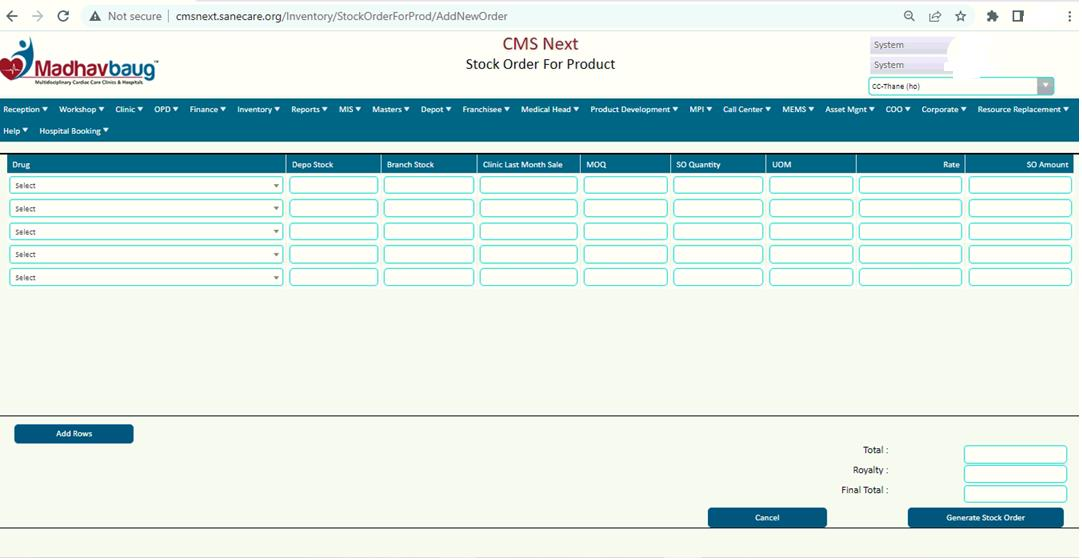
Task: Expand the Hospital Booking menu
Action: 74,131
